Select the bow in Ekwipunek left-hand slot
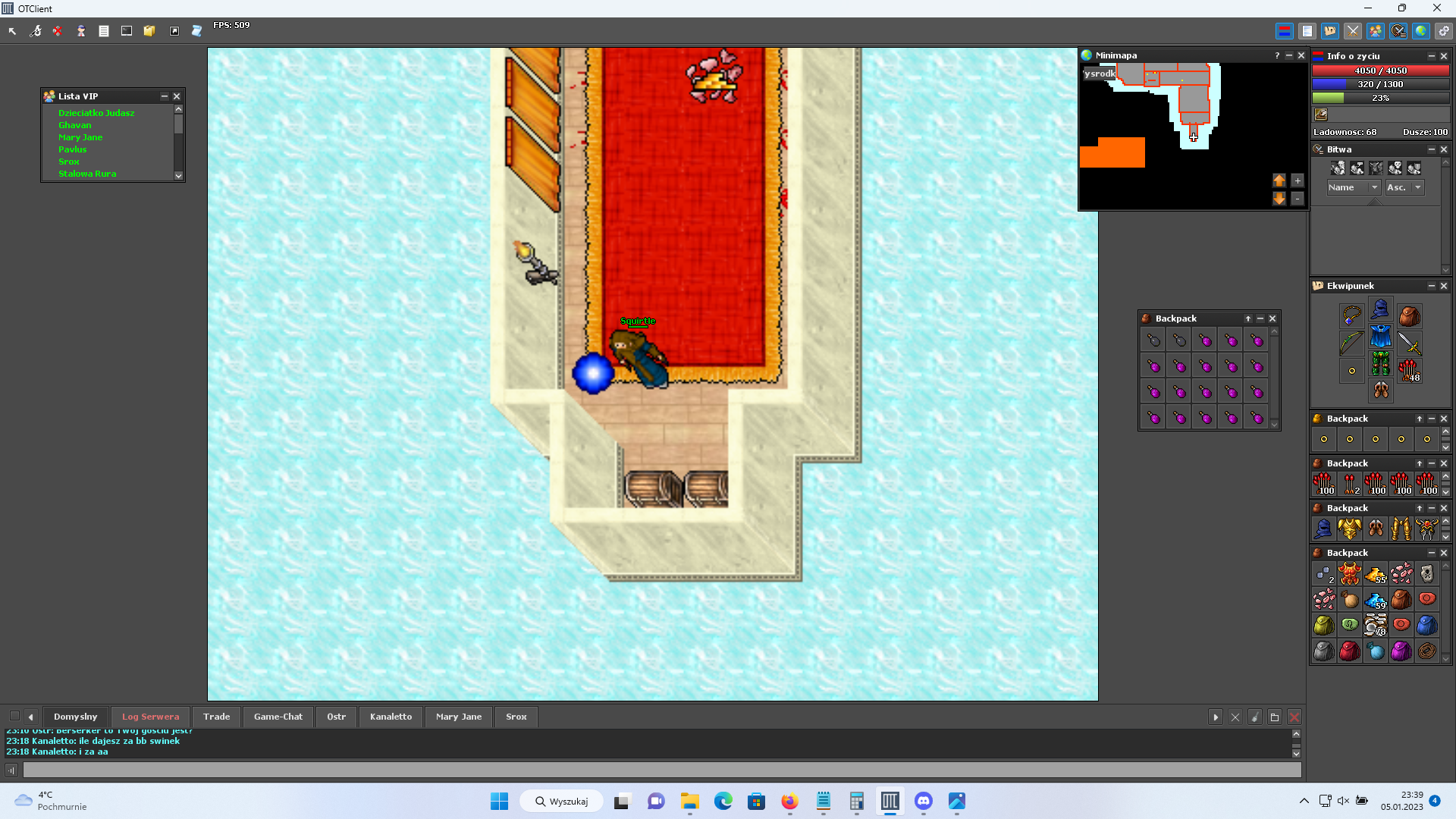Viewport: 1456px width, 819px height. [1352, 344]
